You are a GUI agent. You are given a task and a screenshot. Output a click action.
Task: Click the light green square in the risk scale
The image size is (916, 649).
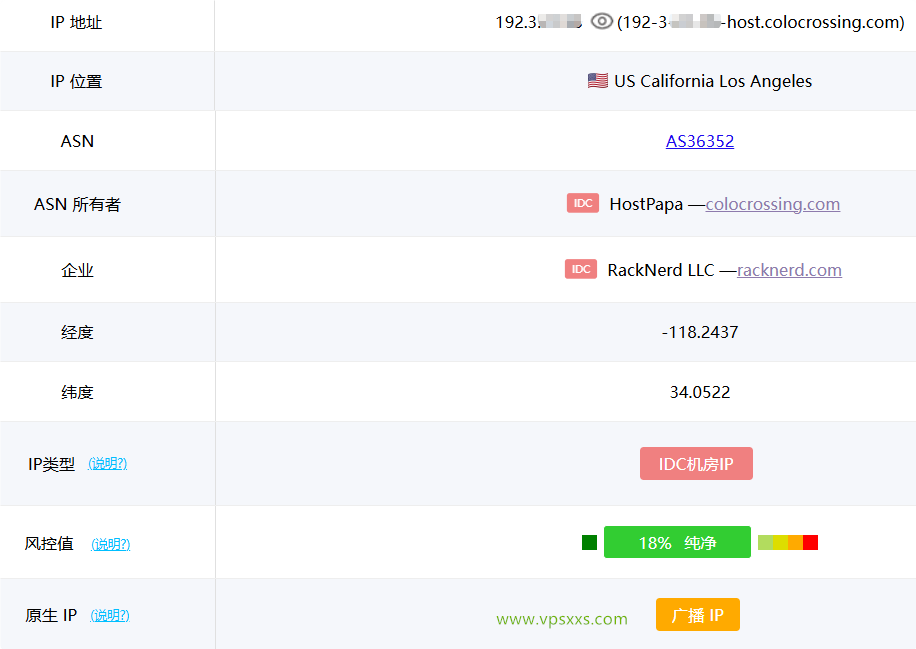[765, 543]
